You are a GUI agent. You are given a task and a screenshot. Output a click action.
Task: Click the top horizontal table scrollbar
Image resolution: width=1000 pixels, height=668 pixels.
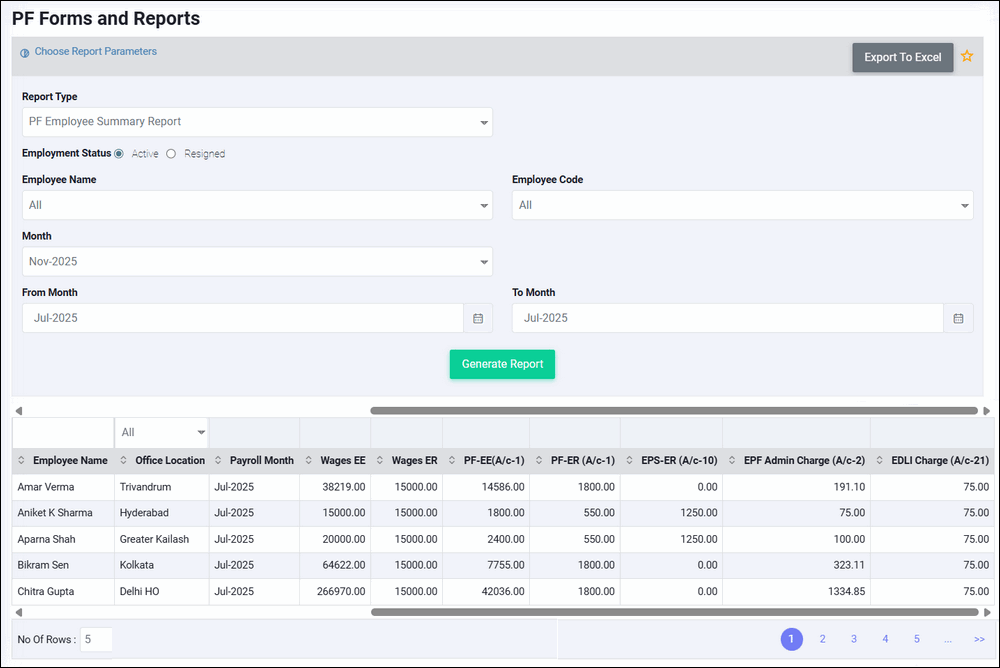pyautogui.click(x=673, y=410)
